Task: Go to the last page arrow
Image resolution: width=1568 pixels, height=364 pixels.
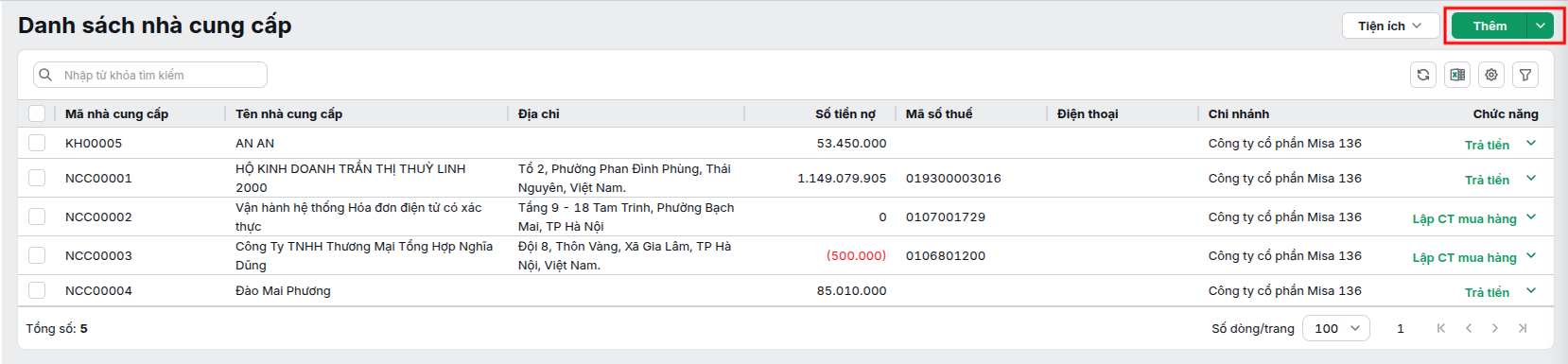Action: (1523, 328)
